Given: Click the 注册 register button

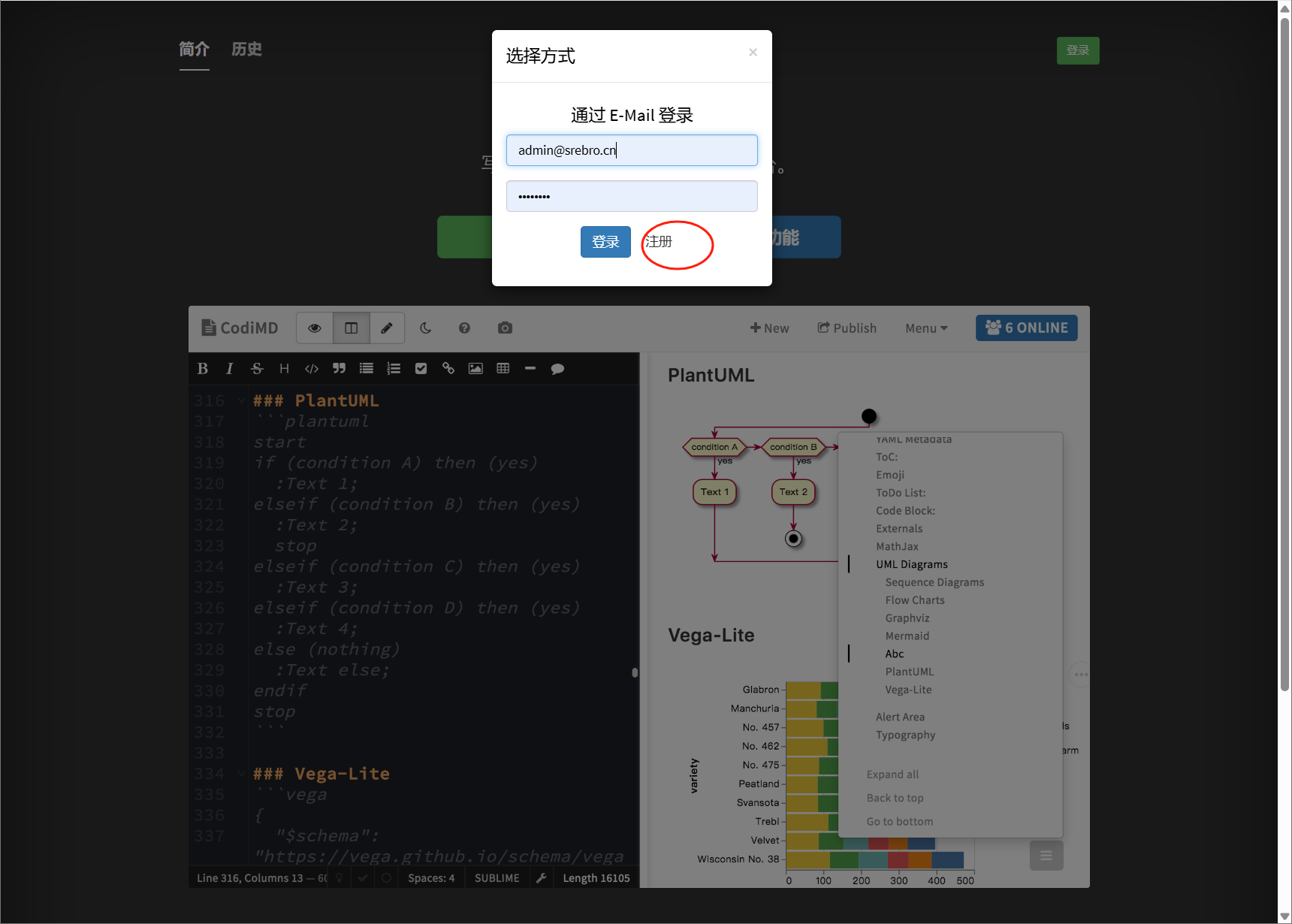Looking at the screenshot, I should pyautogui.click(x=659, y=242).
